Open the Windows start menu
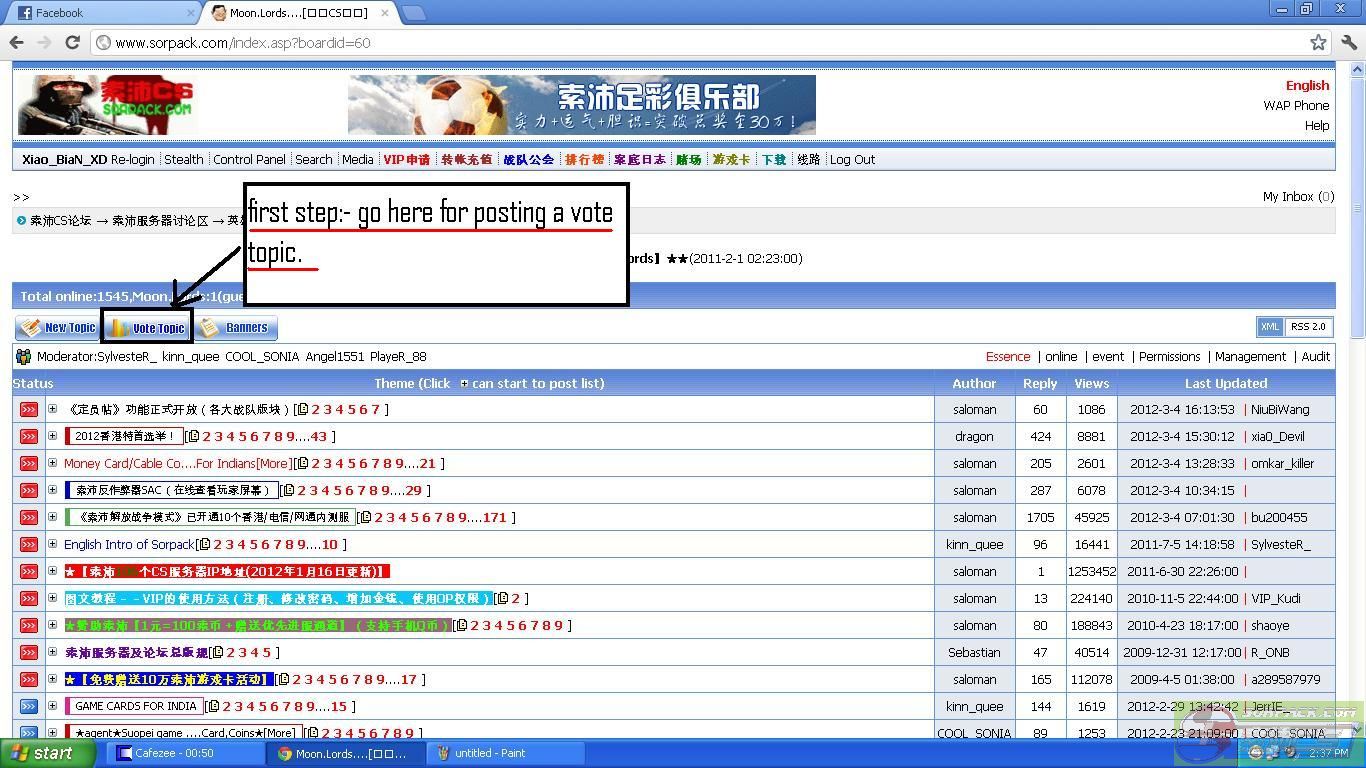Viewport: 1366px width, 768px height. [42, 753]
